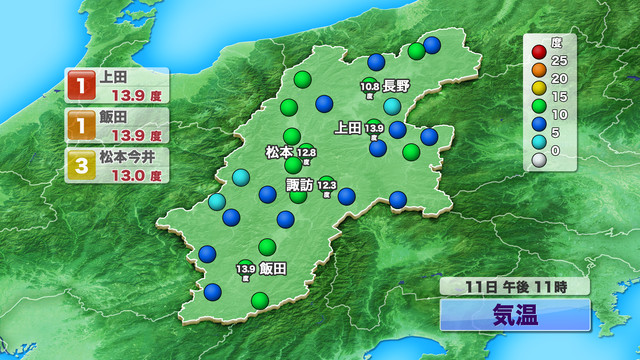
Task: Click the orange 20 degree legend circle
Action: pos(539,70)
